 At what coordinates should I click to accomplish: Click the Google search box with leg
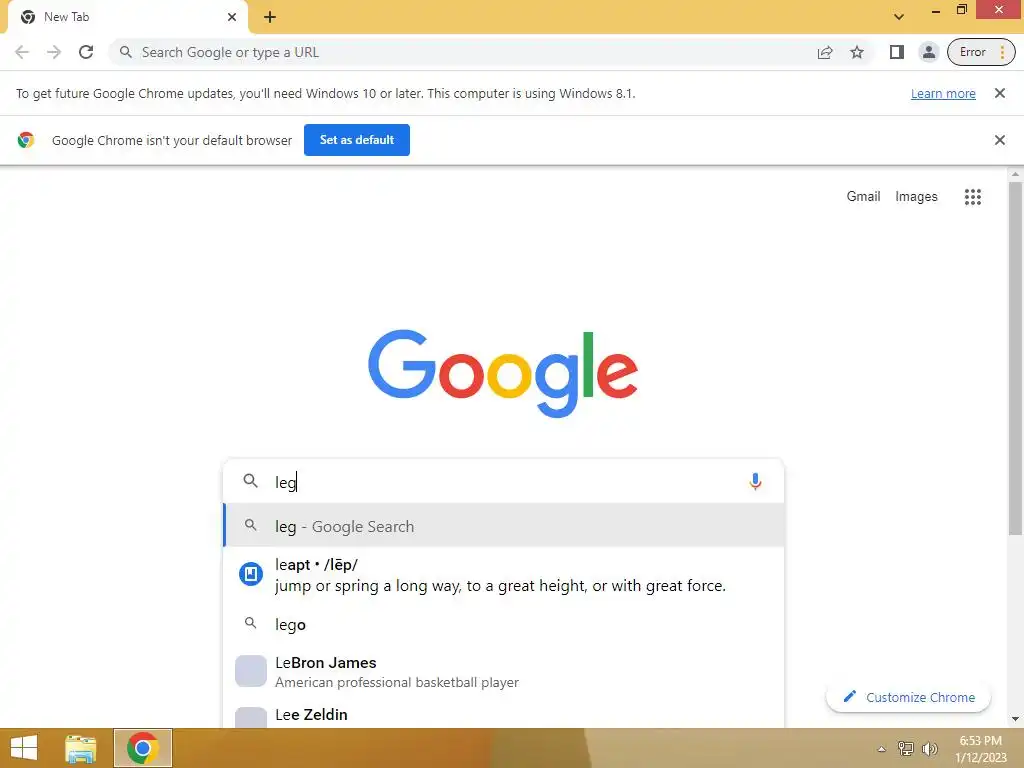click(x=503, y=482)
